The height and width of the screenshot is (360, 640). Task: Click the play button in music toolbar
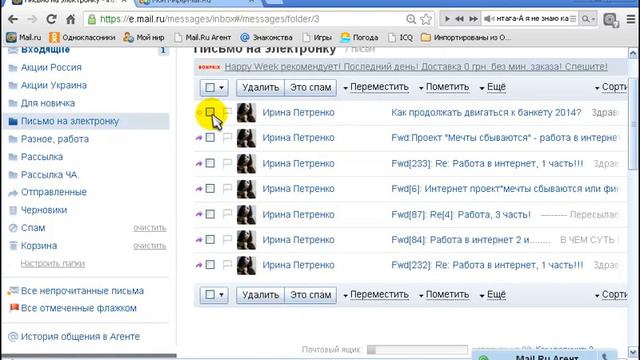447,19
